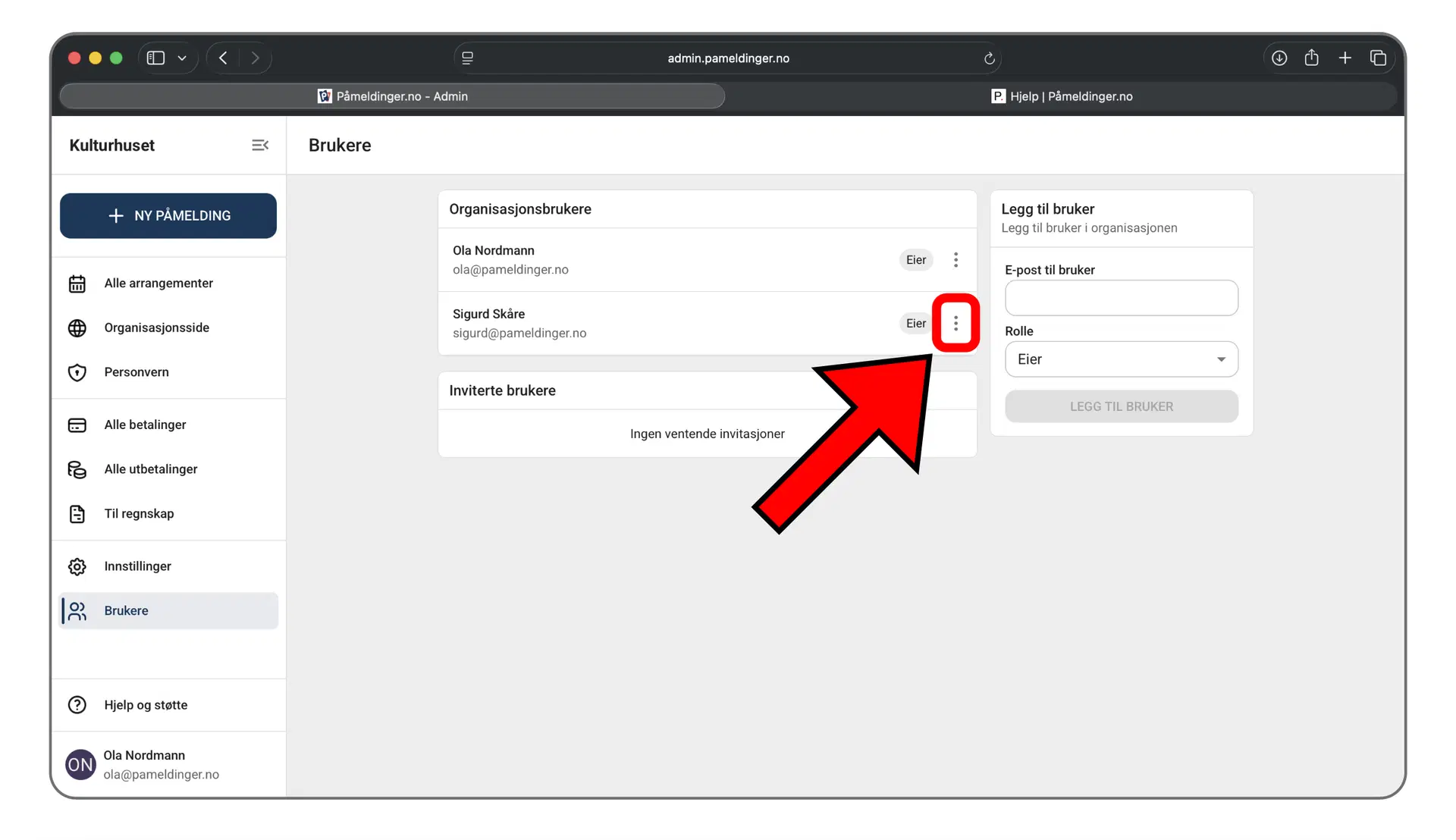Click the Organisasjonsside globe icon
The image size is (1456, 840).
77,328
